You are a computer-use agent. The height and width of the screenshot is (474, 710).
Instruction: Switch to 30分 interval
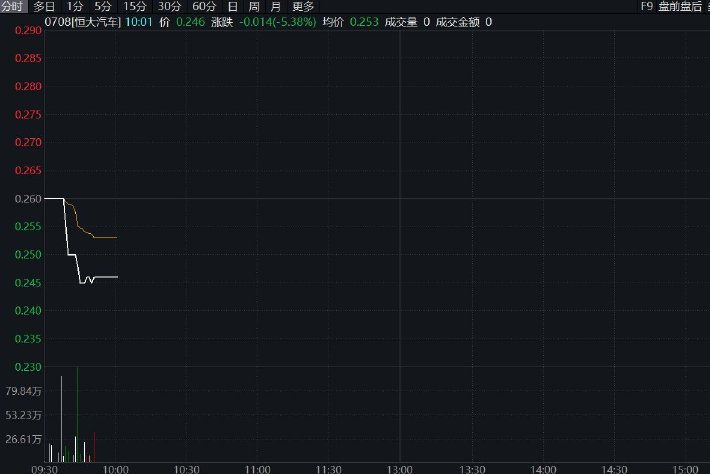pos(169,6)
